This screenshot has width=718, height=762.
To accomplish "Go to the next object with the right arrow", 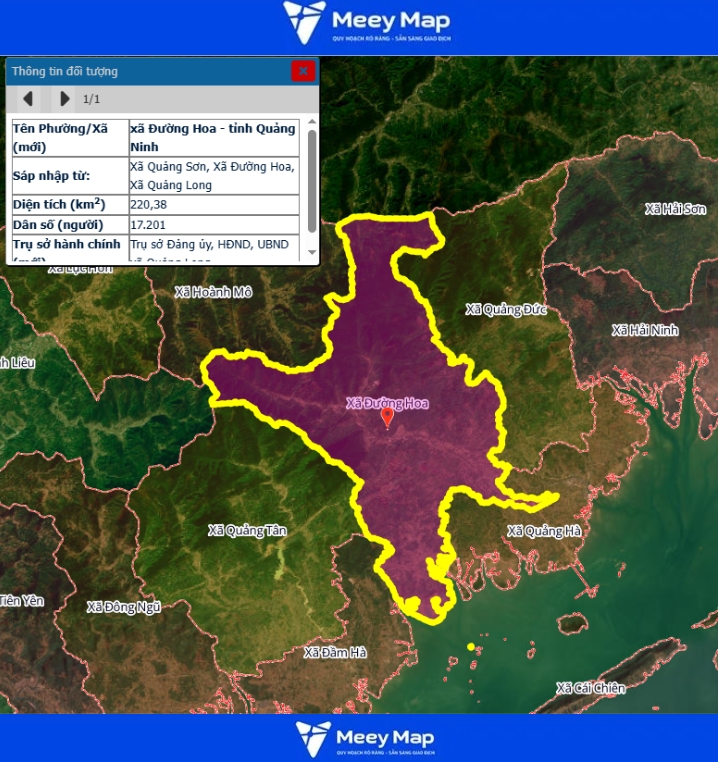I will click(64, 98).
